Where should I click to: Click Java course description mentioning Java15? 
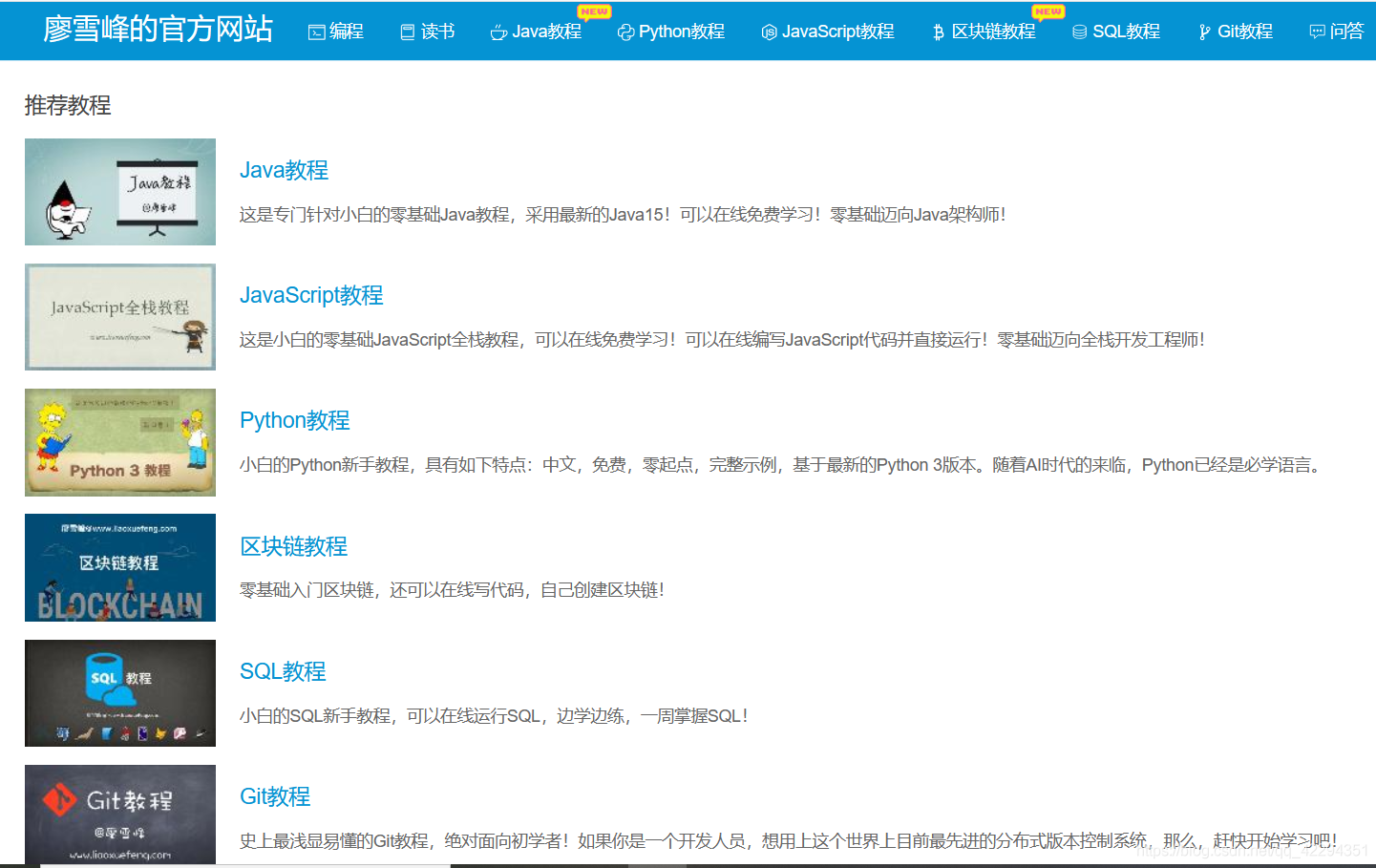pyautogui.click(x=623, y=215)
